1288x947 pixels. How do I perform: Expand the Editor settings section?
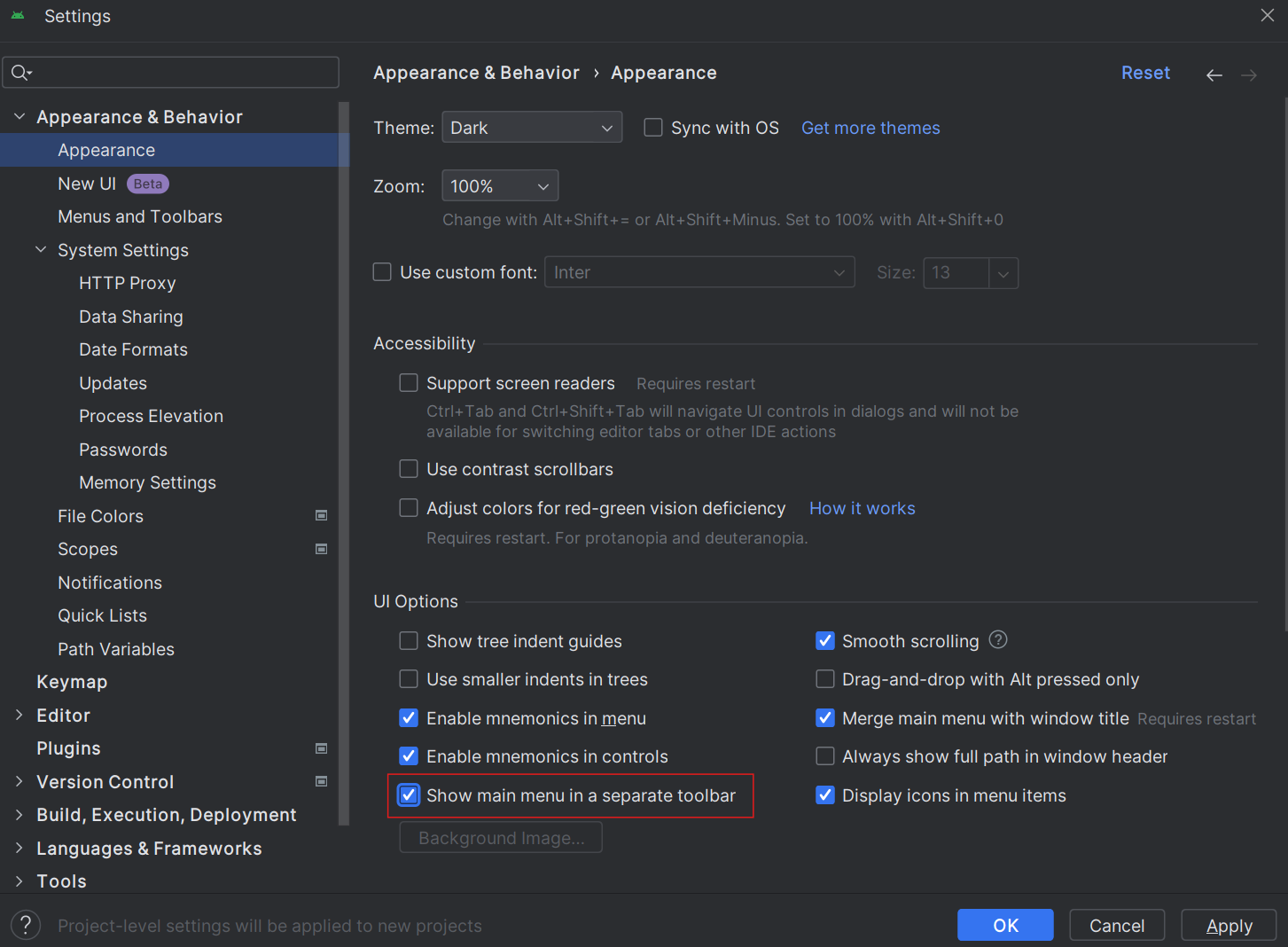pyautogui.click(x=19, y=715)
